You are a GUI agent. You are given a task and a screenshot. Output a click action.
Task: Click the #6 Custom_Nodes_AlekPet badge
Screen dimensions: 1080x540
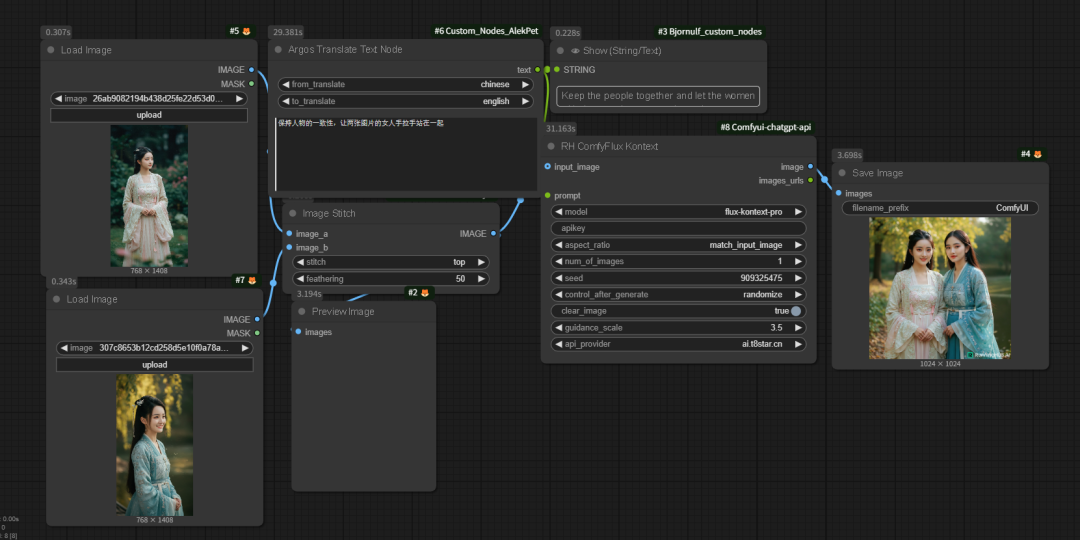(486, 31)
